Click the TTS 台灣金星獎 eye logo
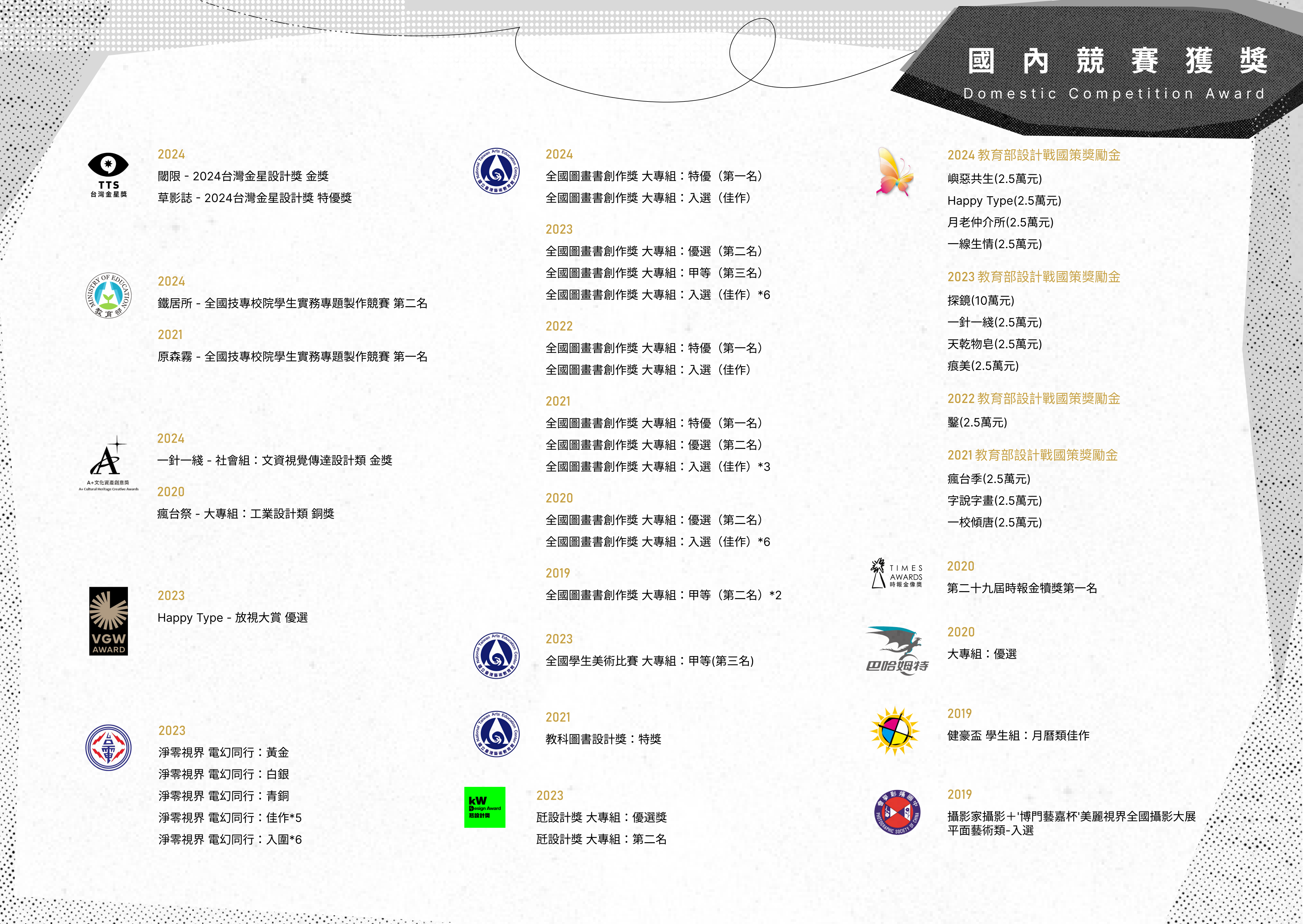1303x924 pixels. (108, 175)
